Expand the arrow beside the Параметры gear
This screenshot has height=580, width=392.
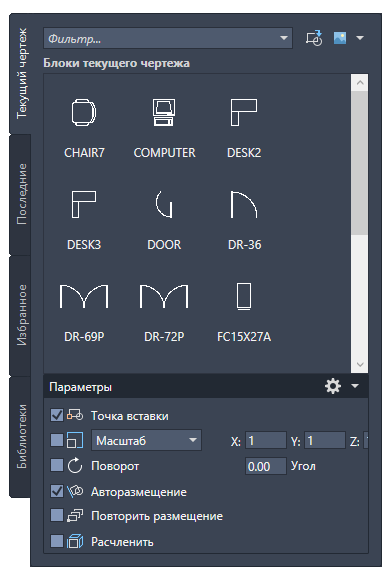[x=355, y=386]
